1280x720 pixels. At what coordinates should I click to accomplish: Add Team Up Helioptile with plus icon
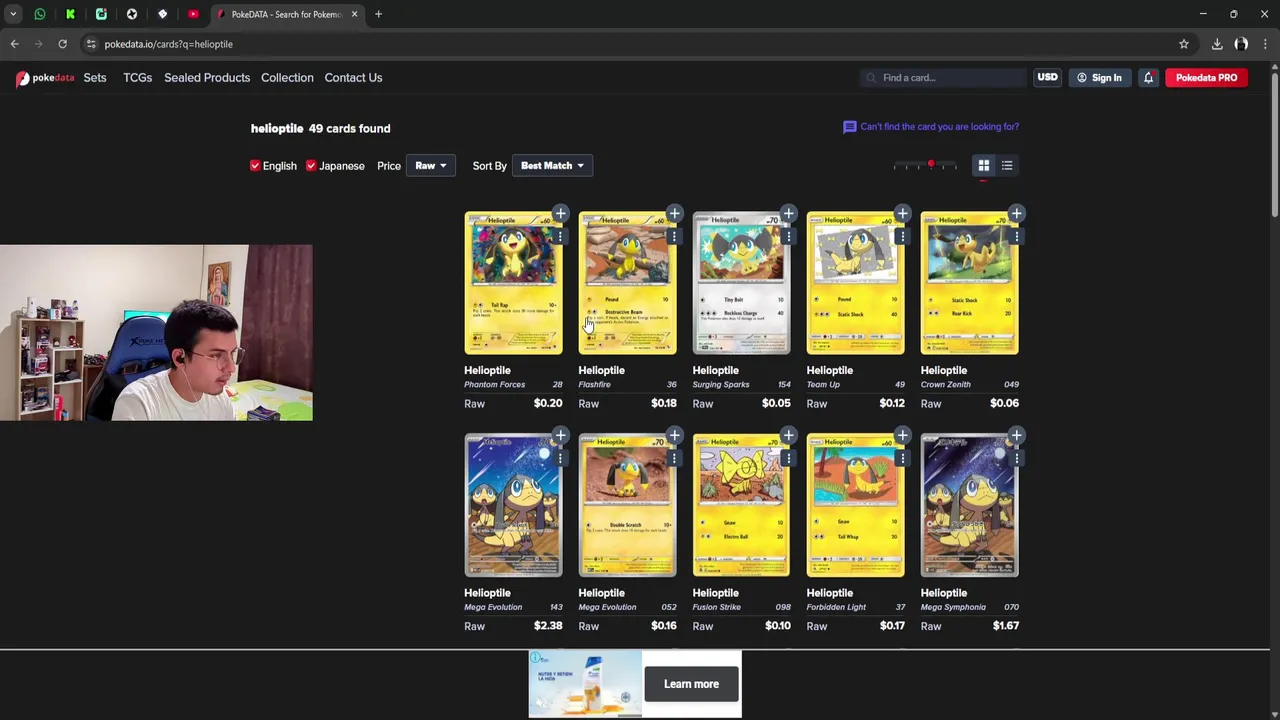click(x=902, y=213)
